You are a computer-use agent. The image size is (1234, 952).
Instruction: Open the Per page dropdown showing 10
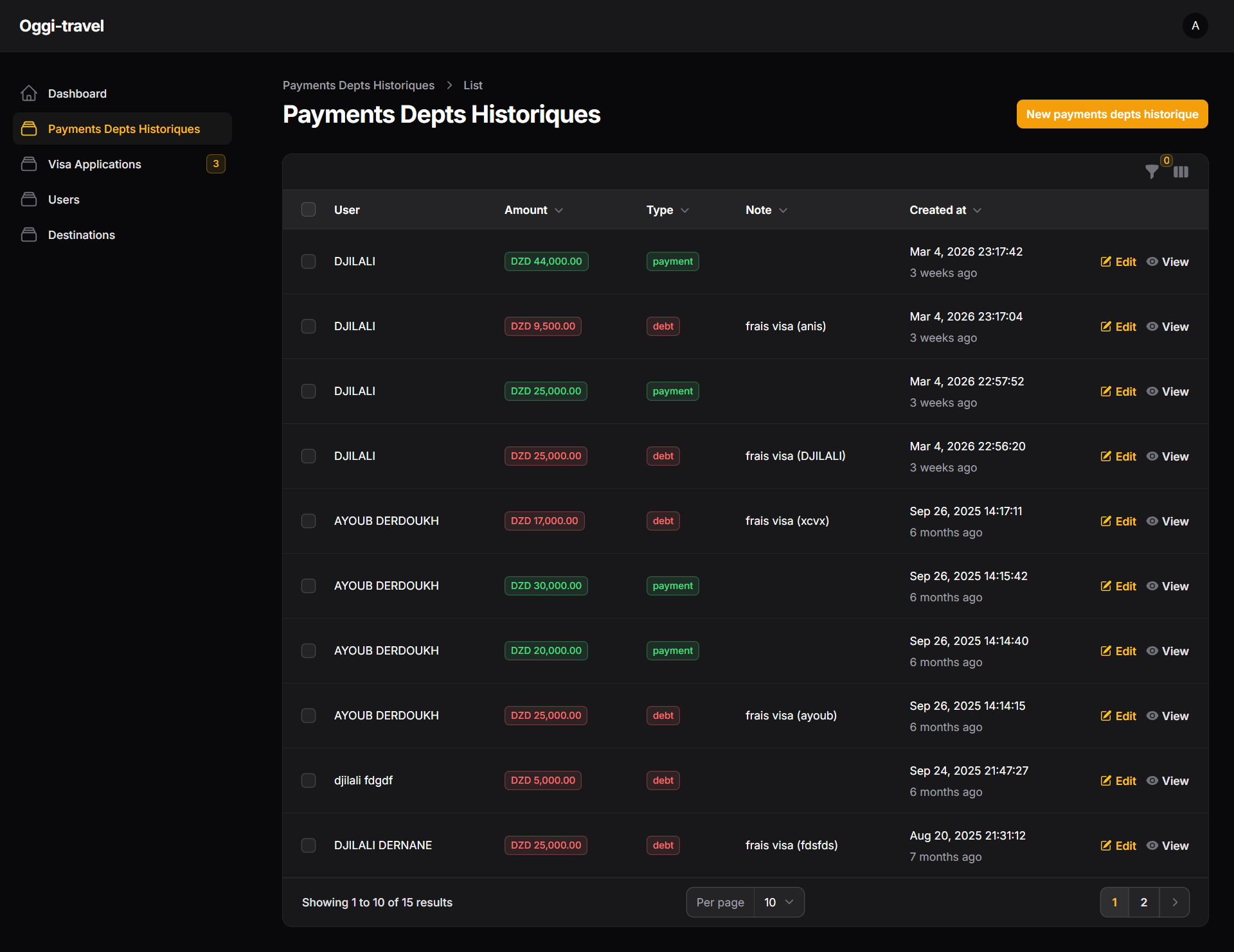778,902
